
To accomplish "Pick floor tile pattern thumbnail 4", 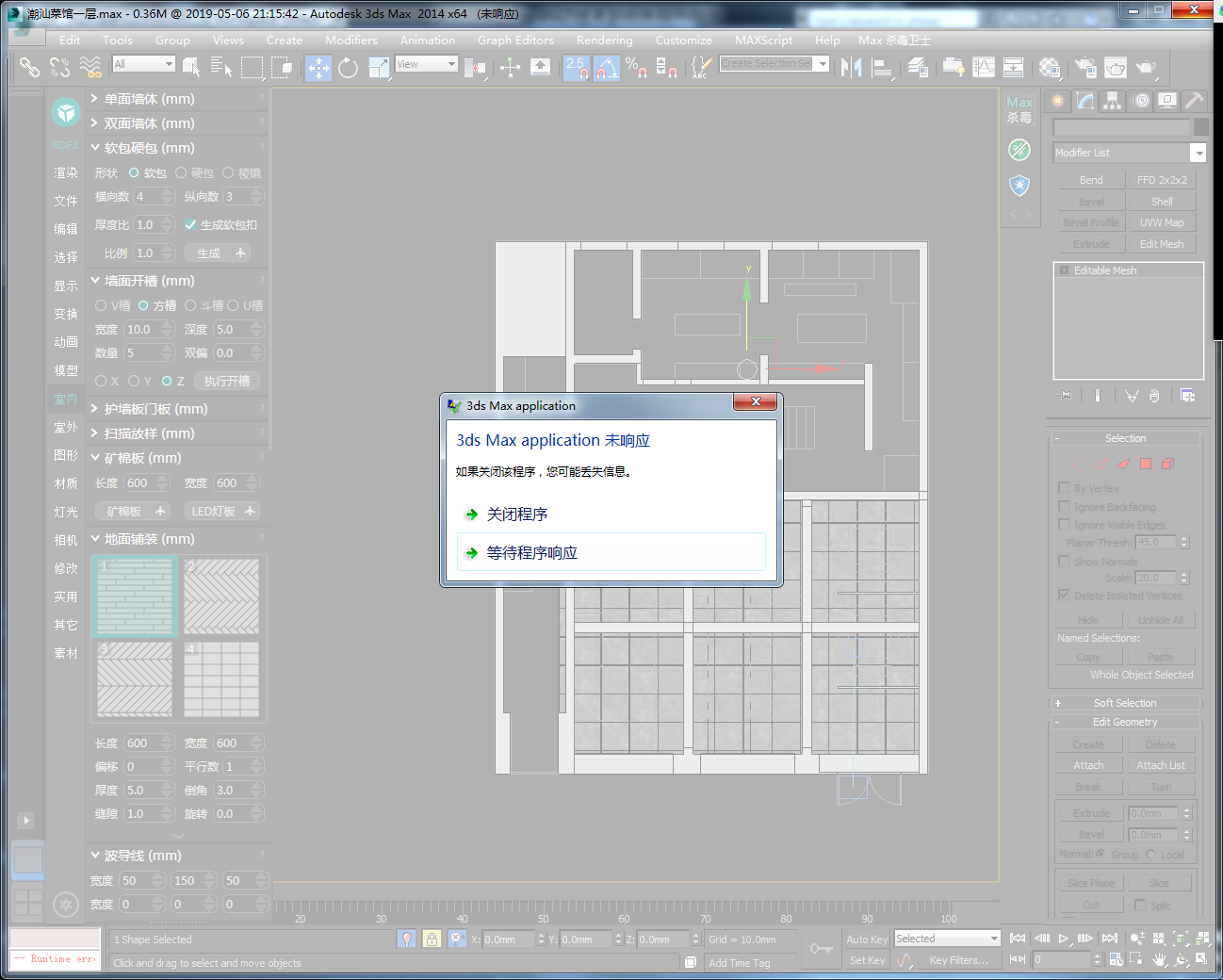I will tap(221, 679).
